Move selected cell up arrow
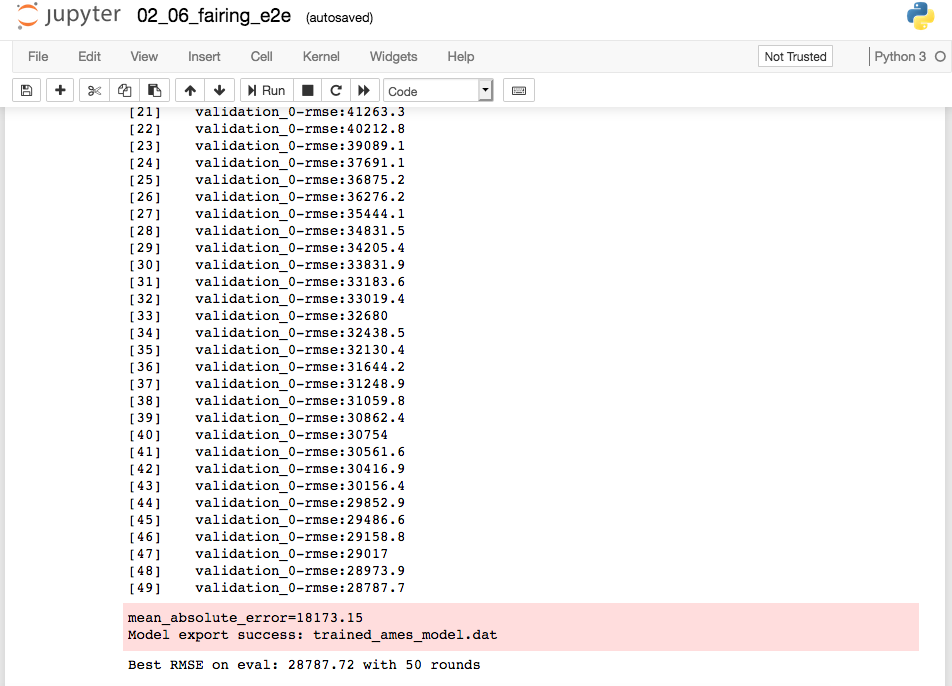 pos(190,91)
